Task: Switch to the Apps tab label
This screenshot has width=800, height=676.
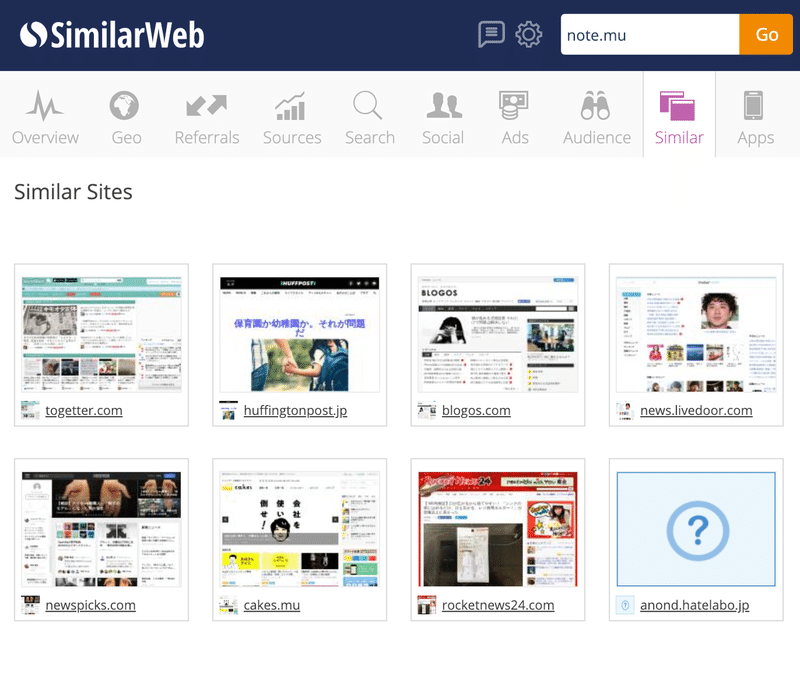Action: point(755,138)
